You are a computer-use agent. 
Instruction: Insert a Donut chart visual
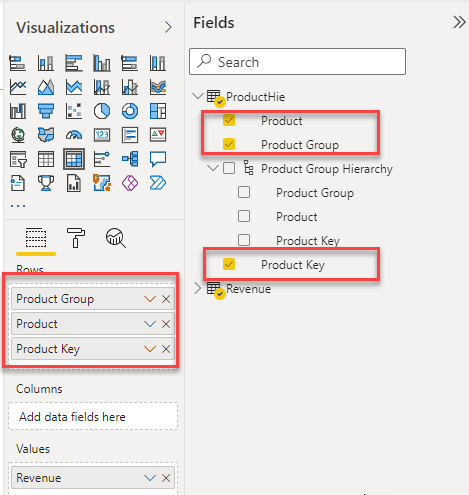coord(130,111)
